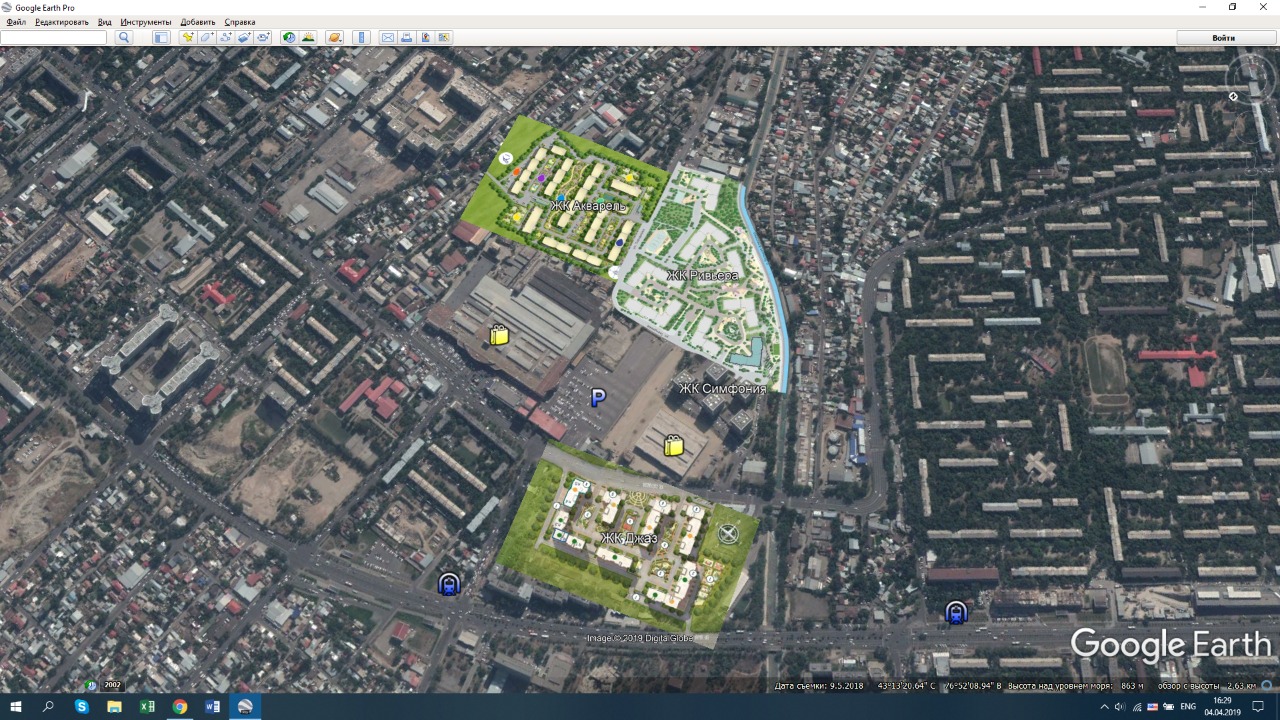Show historical imagery with the clock icon
The height and width of the screenshot is (720, 1280).
[289, 37]
